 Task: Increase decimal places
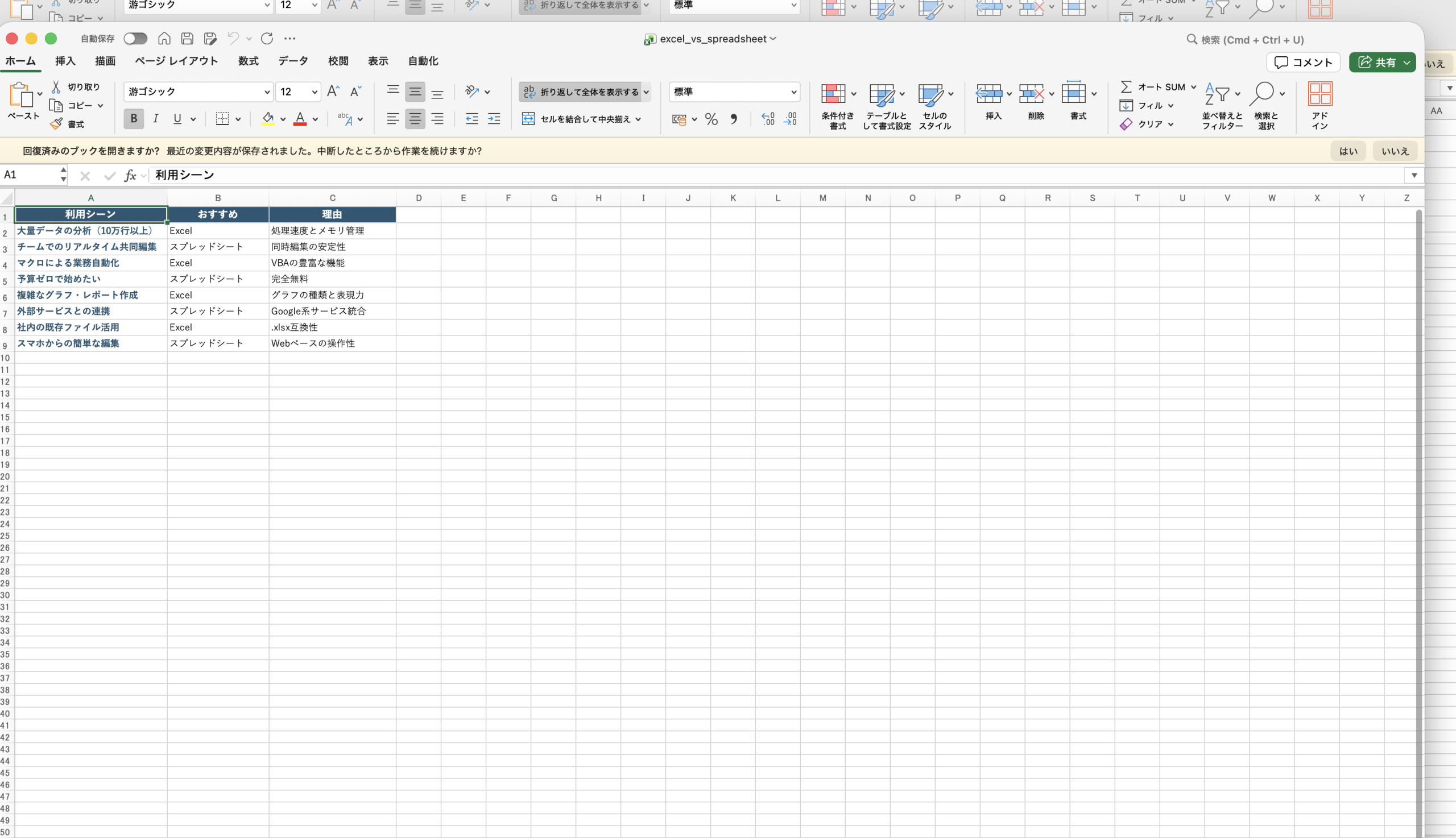coord(767,119)
